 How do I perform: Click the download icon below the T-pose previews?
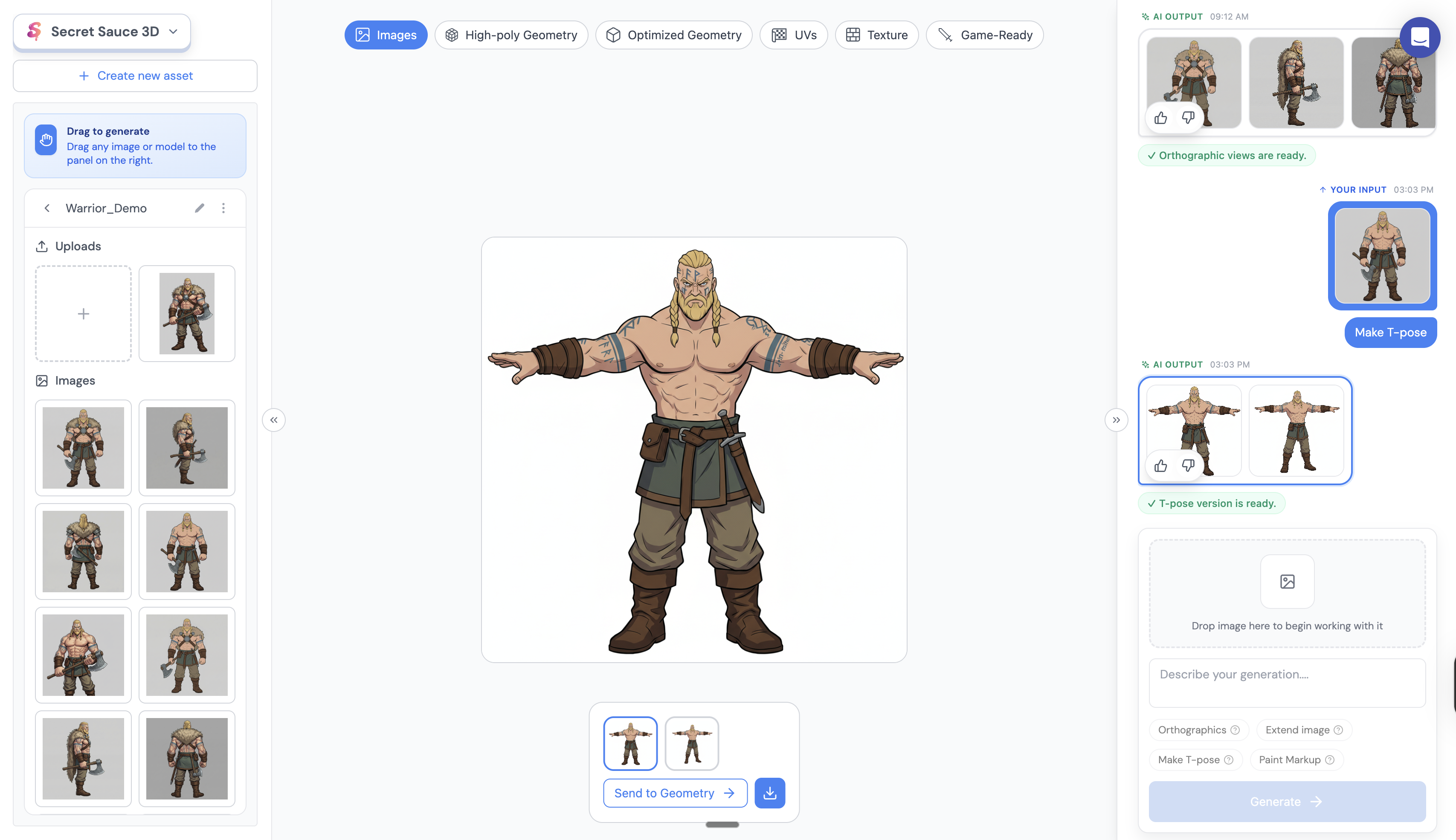pyautogui.click(x=769, y=793)
